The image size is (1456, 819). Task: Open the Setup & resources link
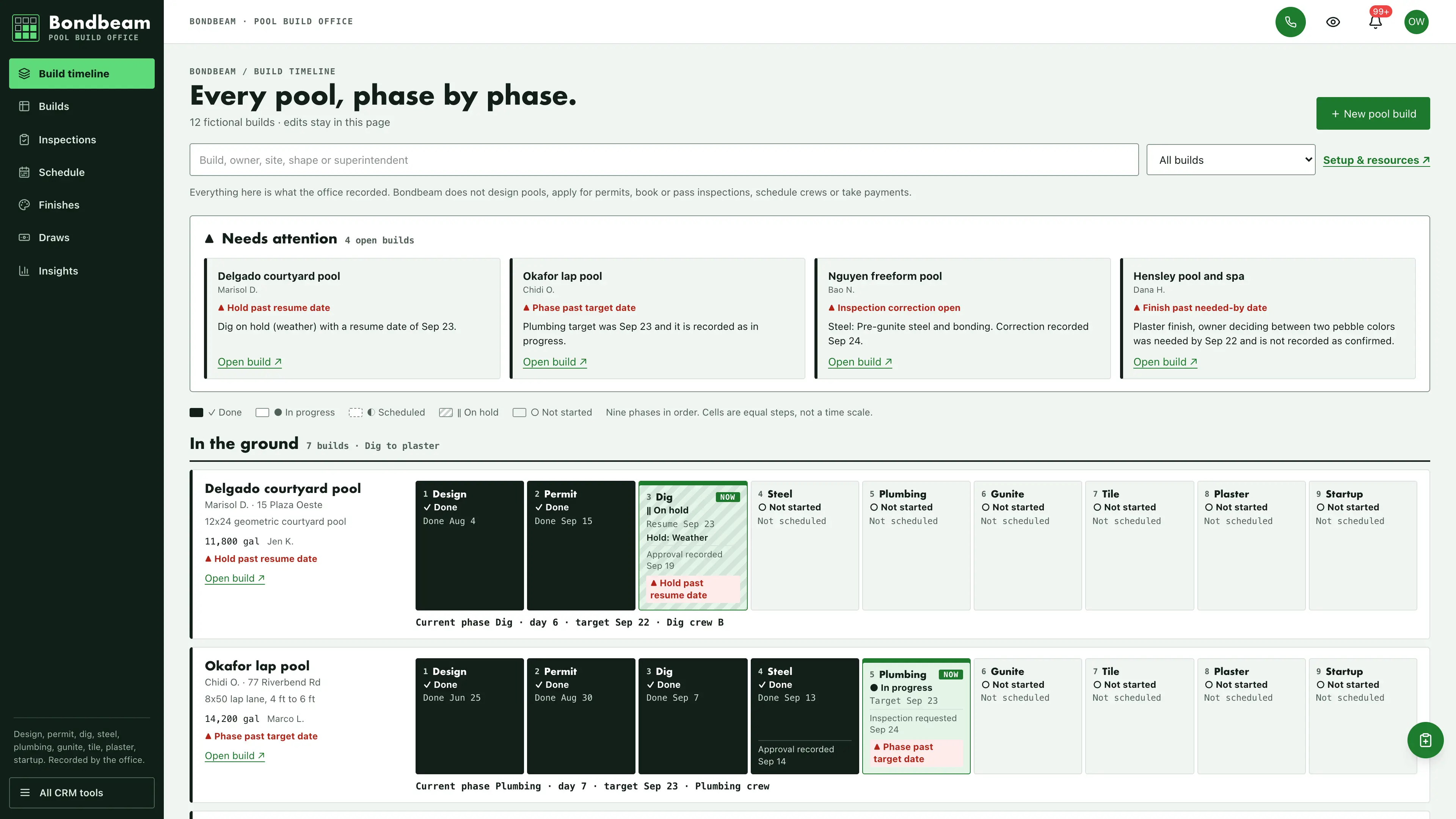tap(1376, 160)
